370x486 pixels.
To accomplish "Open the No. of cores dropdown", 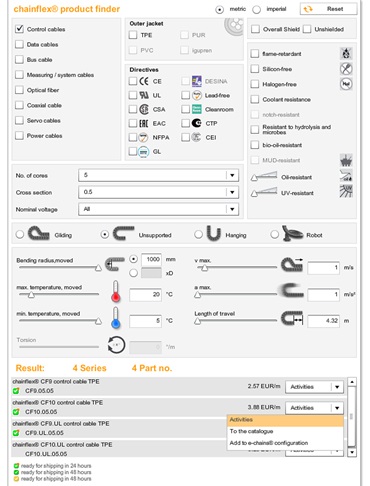I will (x=159, y=175).
